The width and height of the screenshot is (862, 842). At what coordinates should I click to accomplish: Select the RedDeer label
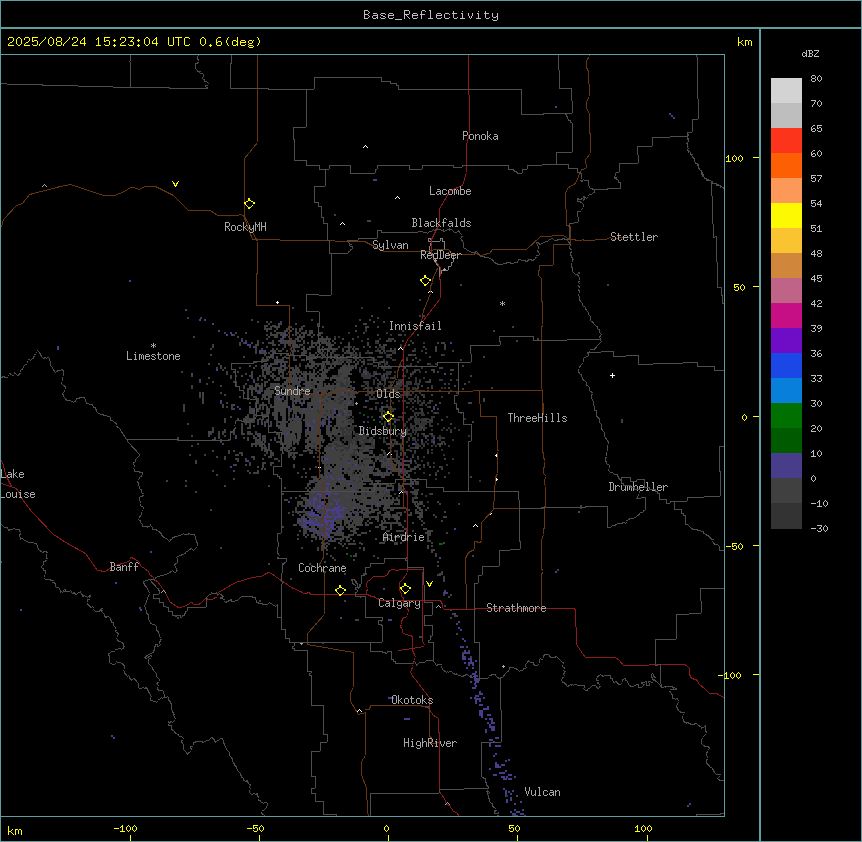tap(440, 255)
